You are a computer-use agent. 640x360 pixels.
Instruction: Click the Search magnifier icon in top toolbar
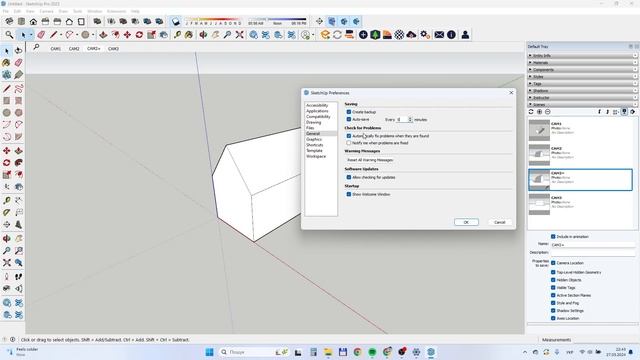coord(9,35)
